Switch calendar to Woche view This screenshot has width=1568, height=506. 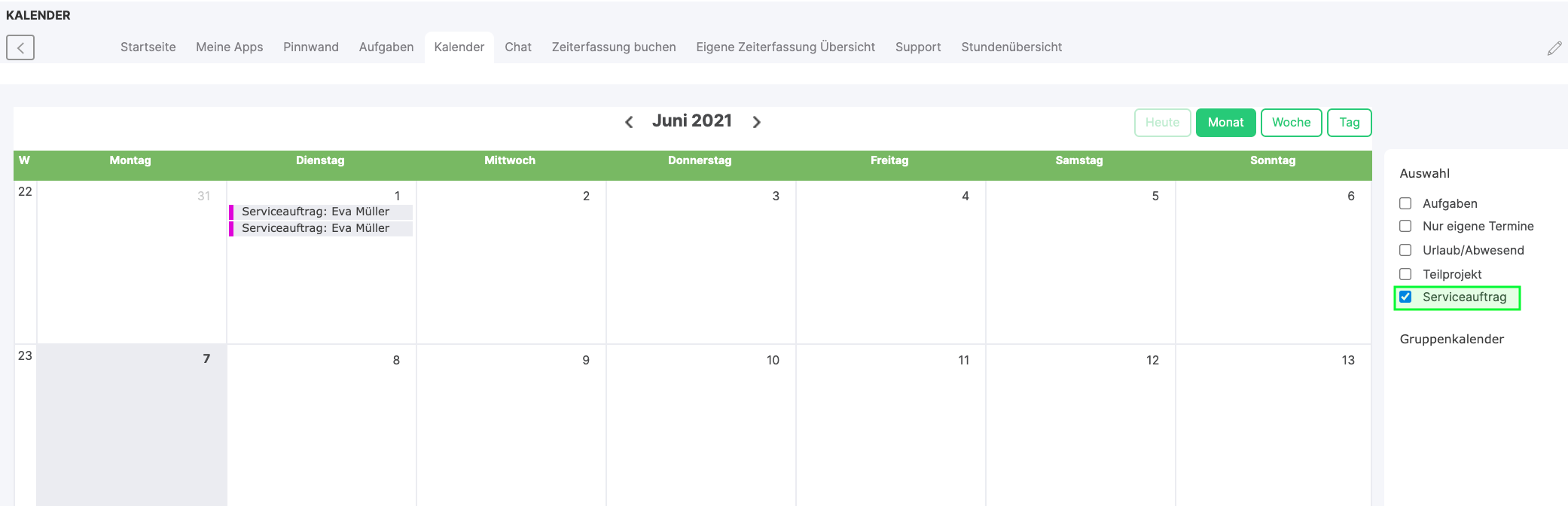(1291, 122)
